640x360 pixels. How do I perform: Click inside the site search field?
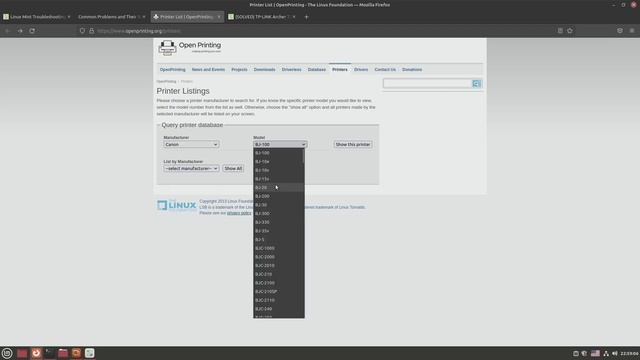pos(427,84)
